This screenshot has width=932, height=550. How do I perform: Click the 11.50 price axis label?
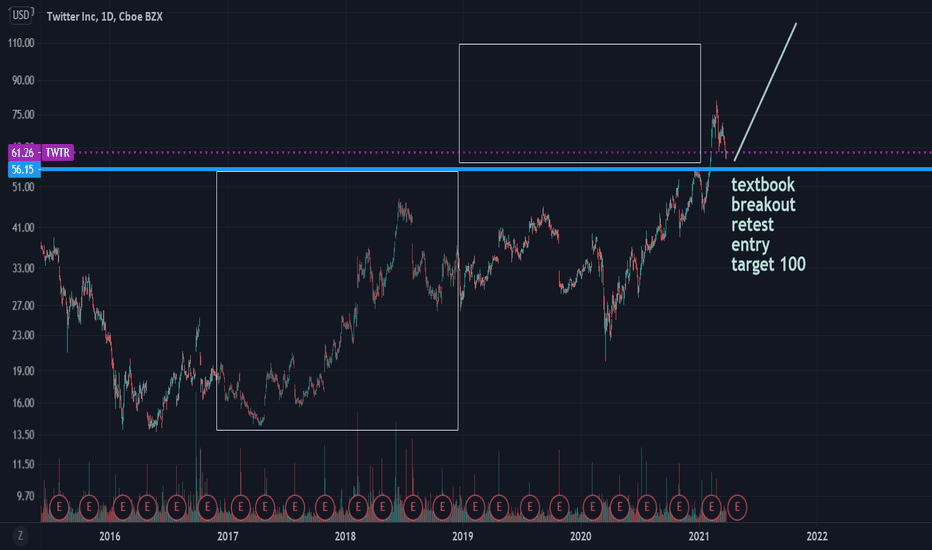pos(23,464)
